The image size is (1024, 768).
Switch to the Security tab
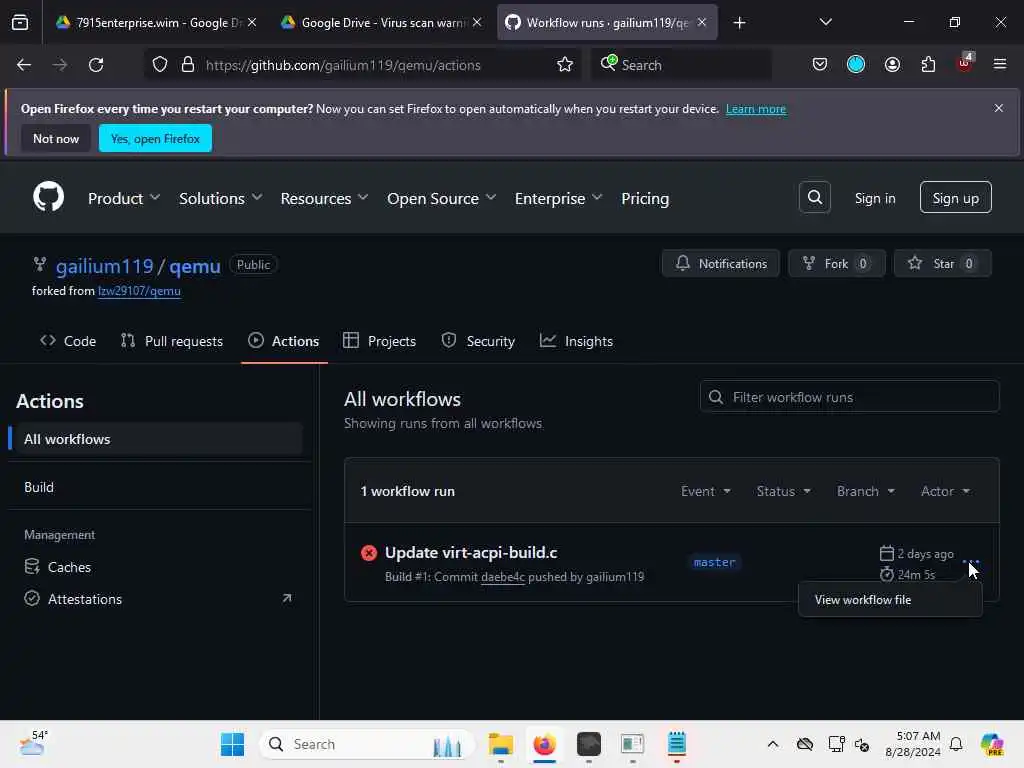point(478,341)
